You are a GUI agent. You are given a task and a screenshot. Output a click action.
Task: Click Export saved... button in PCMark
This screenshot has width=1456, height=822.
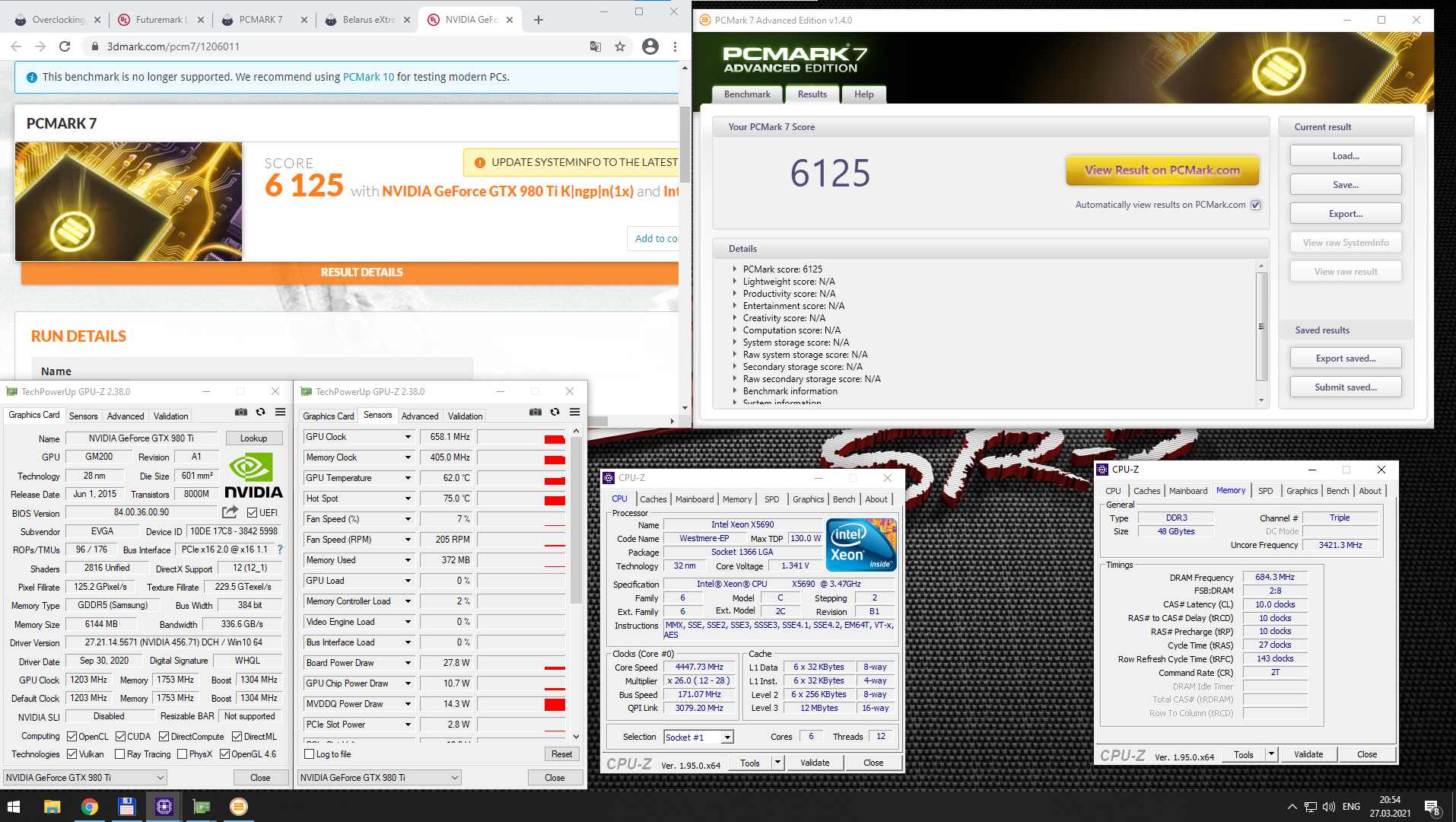[1345, 358]
